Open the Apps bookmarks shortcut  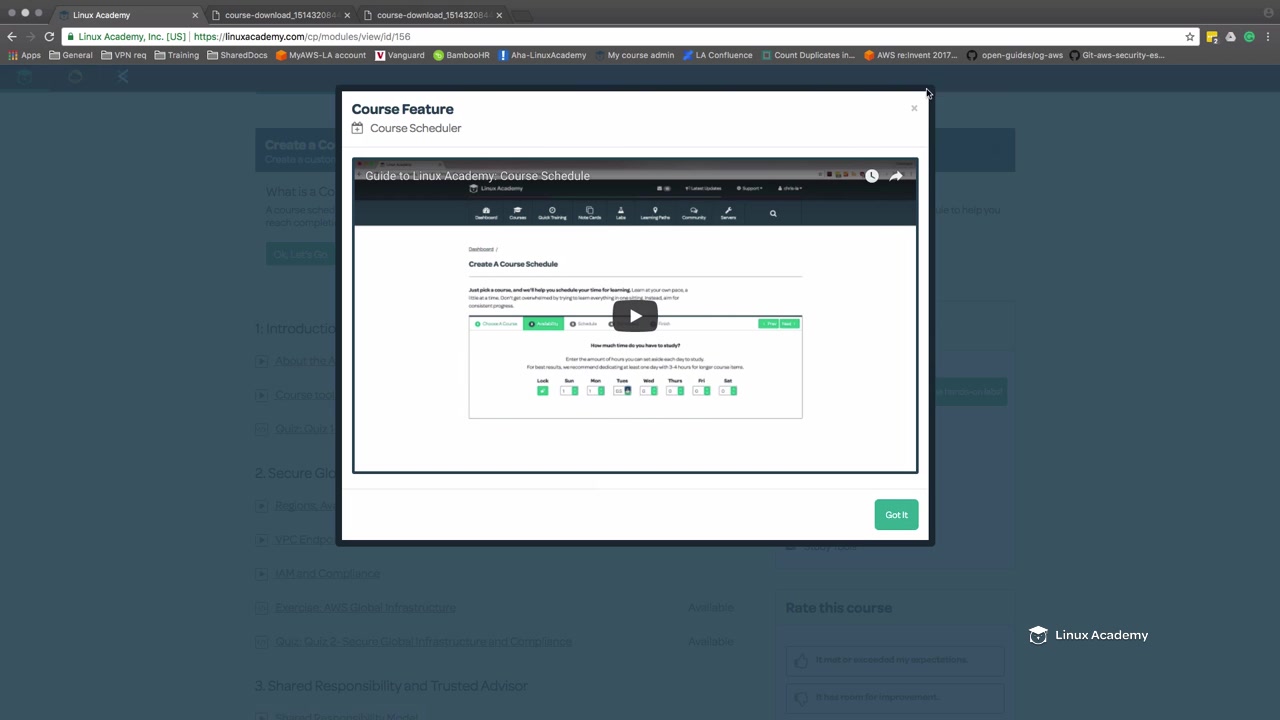point(24,55)
